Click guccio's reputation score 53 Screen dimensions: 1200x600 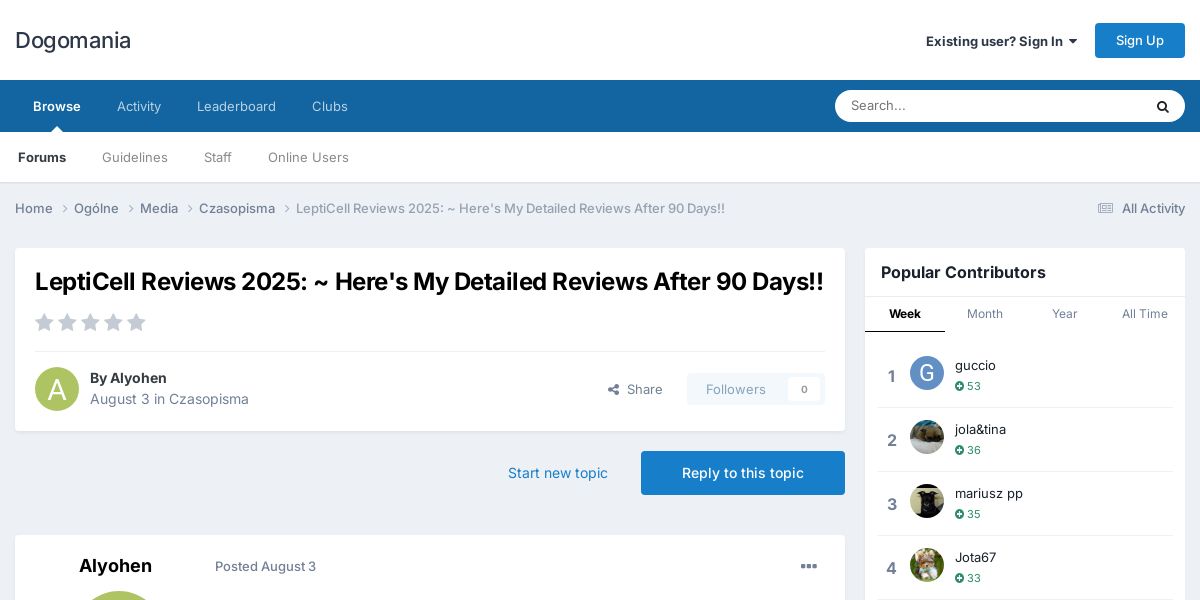(968, 386)
